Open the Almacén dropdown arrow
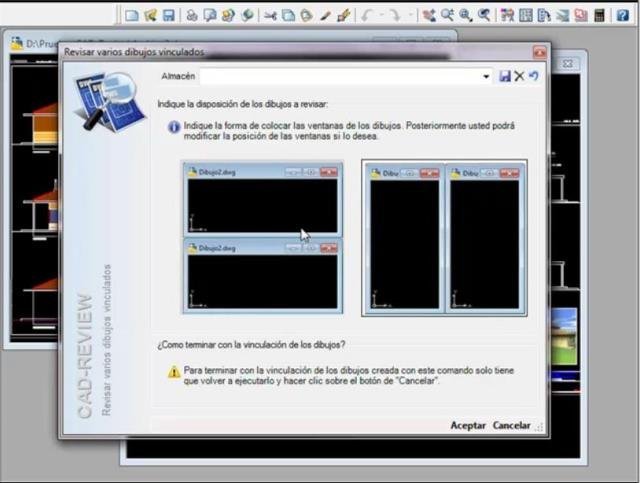Screen dimensions: 640x483 [x=486, y=76]
